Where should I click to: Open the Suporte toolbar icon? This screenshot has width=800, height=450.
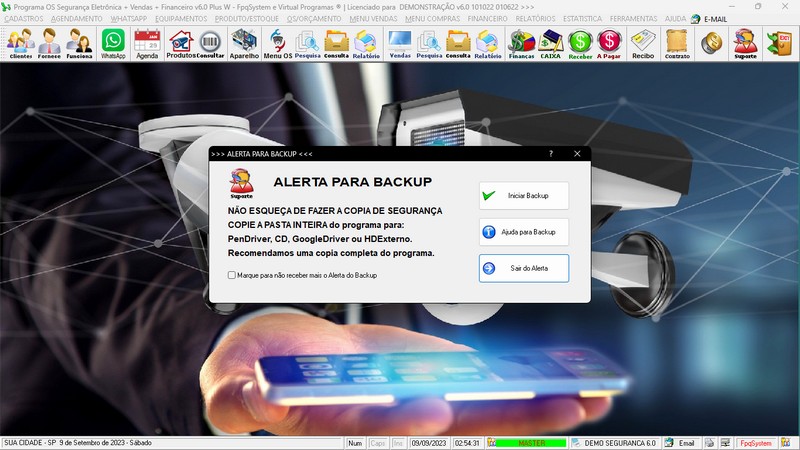point(745,43)
